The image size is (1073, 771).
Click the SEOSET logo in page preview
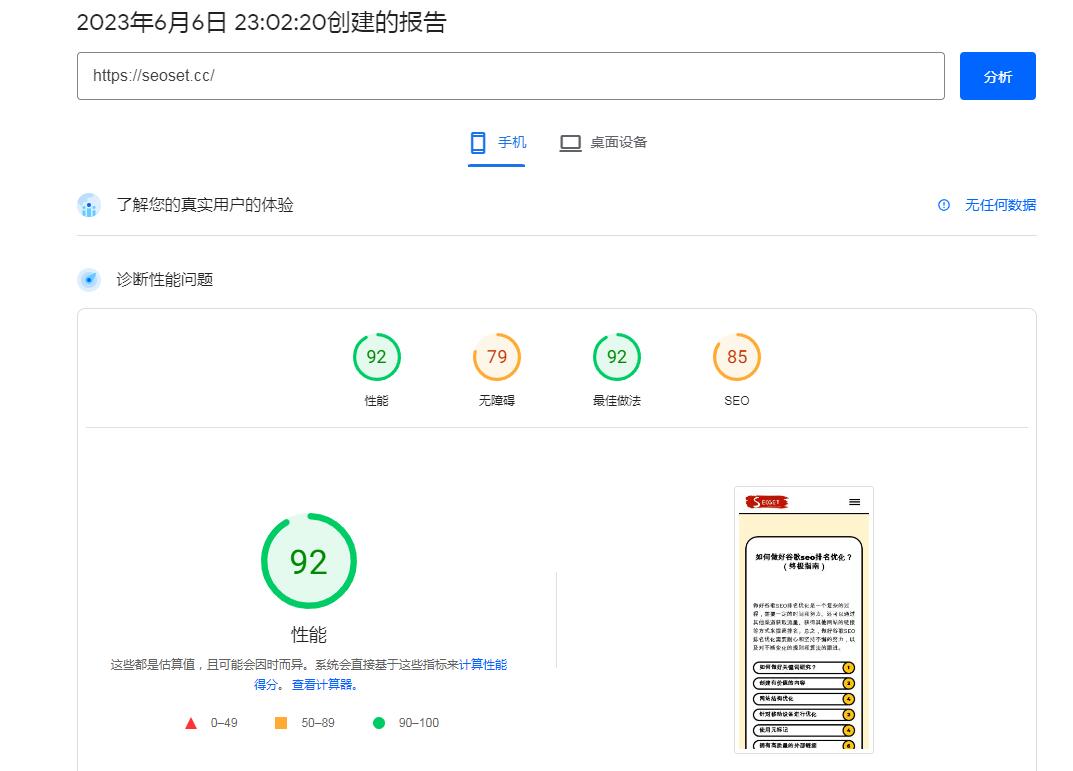769,502
